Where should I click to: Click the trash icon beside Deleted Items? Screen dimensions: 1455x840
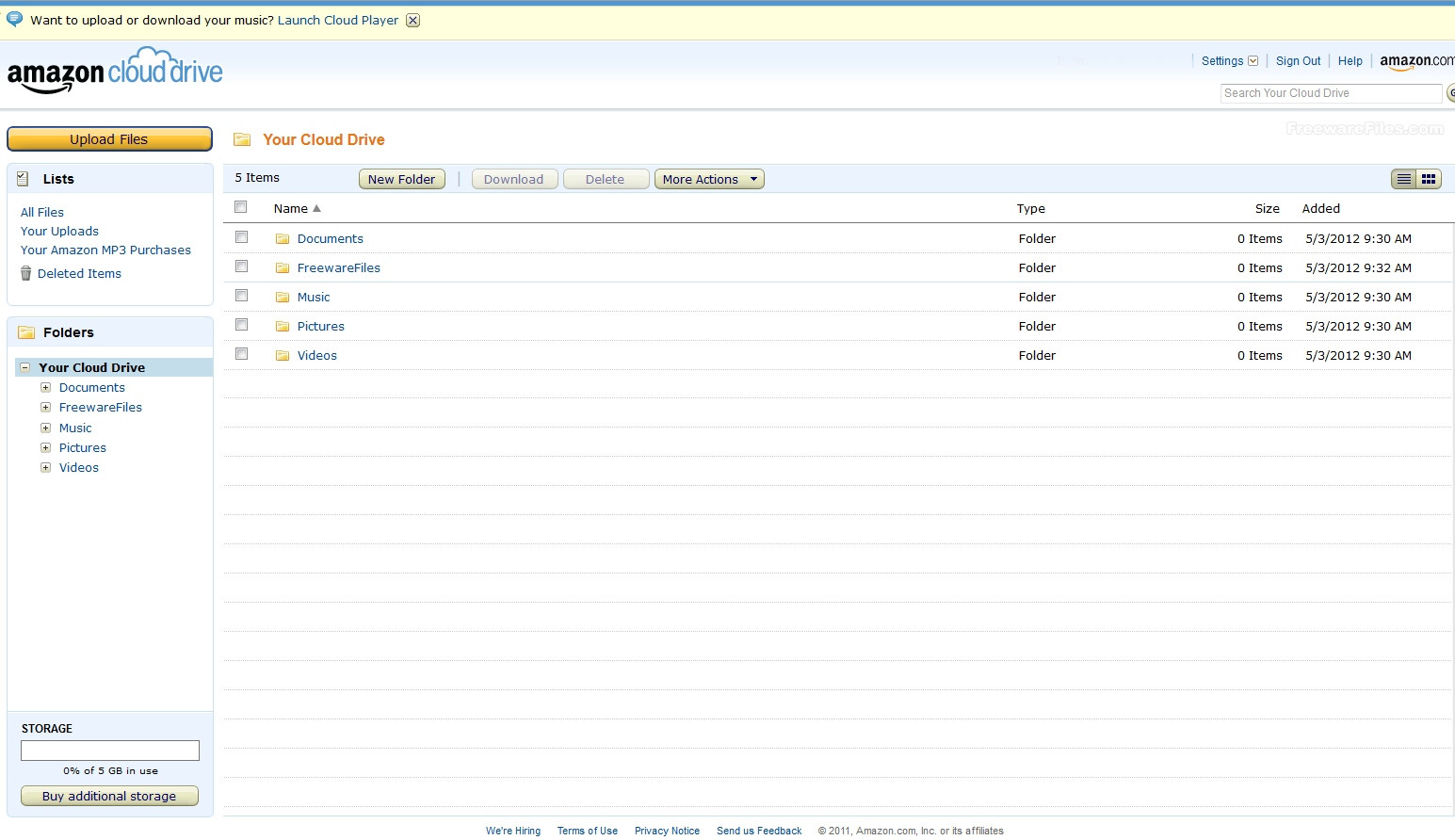coord(25,273)
